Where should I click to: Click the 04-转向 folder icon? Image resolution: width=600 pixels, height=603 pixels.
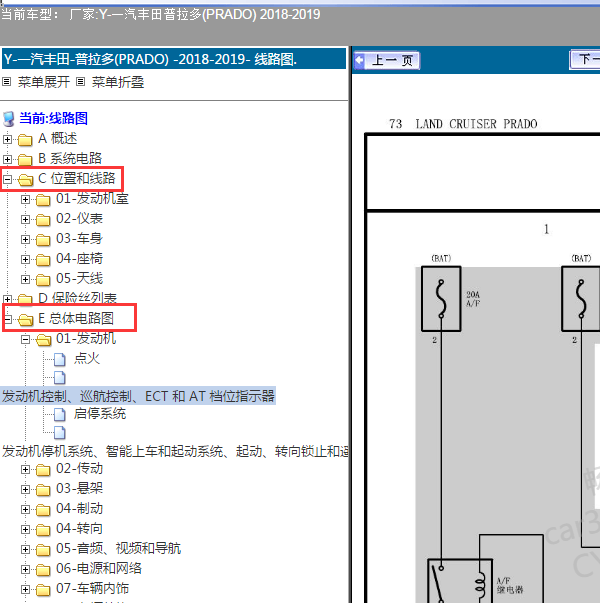tap(43, 530)
